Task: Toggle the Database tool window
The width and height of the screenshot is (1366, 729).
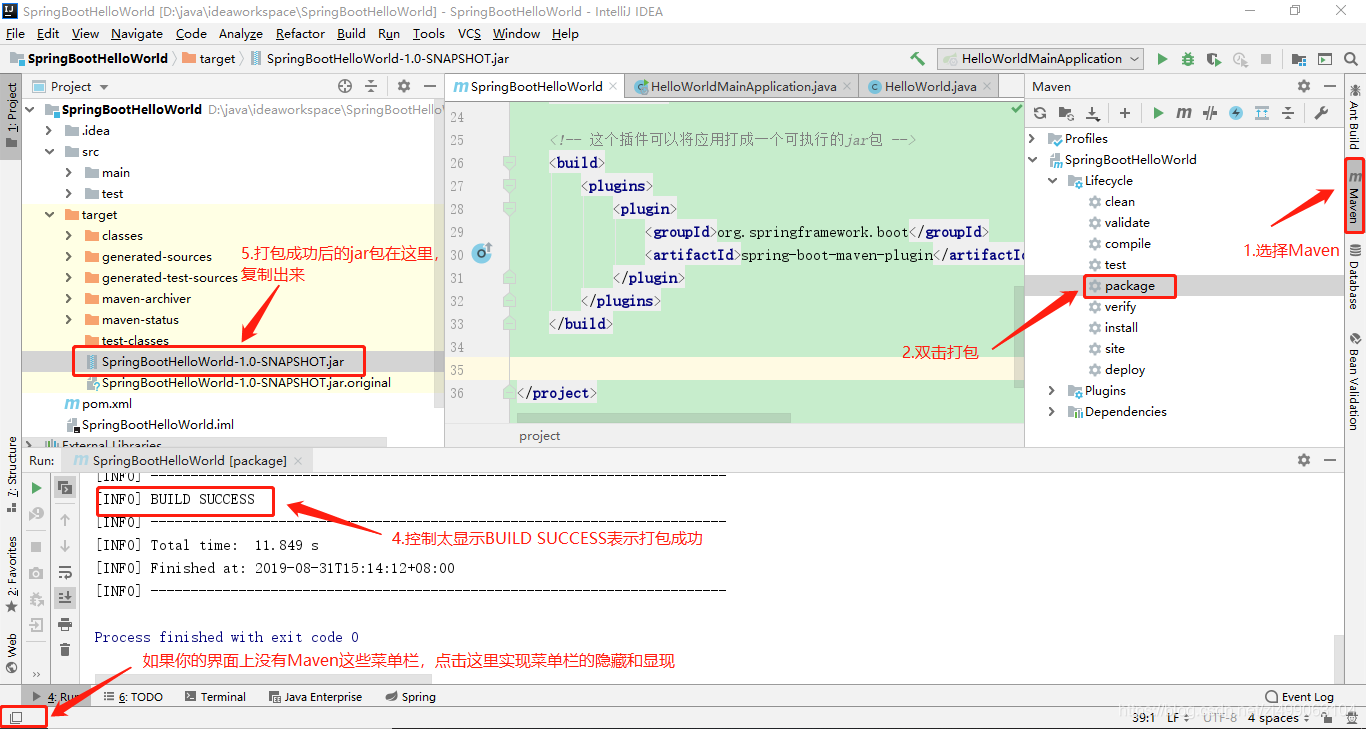Action: click(1355, 276)
